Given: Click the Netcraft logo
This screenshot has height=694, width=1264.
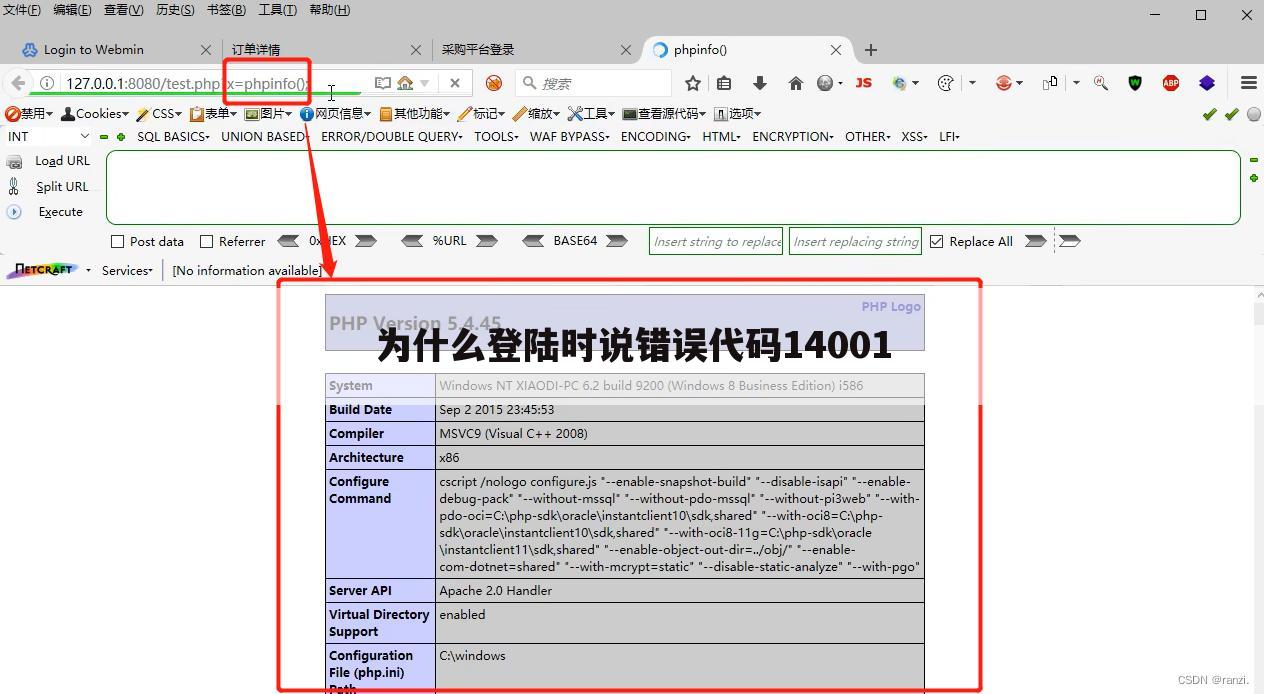Looking at the screenshot, I should pos(43,270).
